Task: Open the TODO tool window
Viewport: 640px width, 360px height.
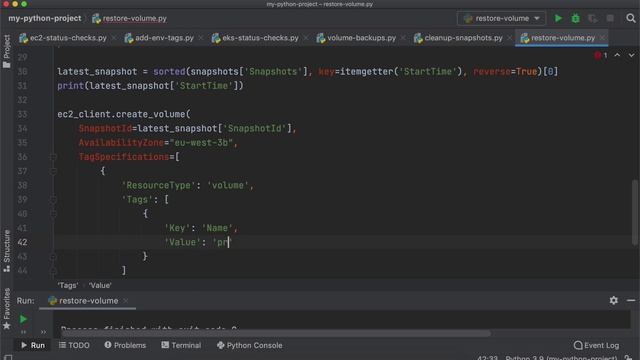Action: [x=74, y=345]
